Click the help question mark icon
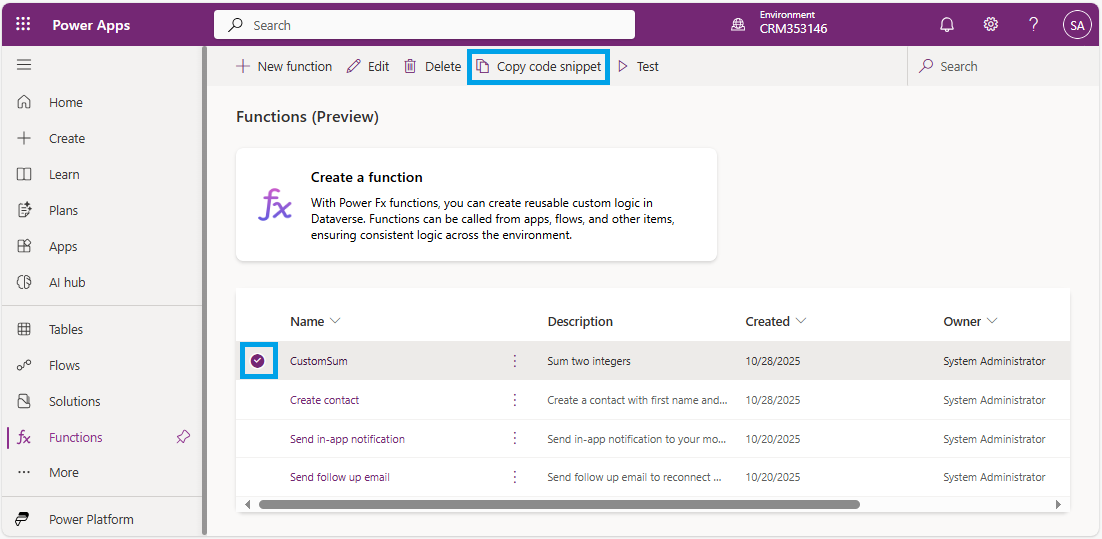 pos(1034,25)
